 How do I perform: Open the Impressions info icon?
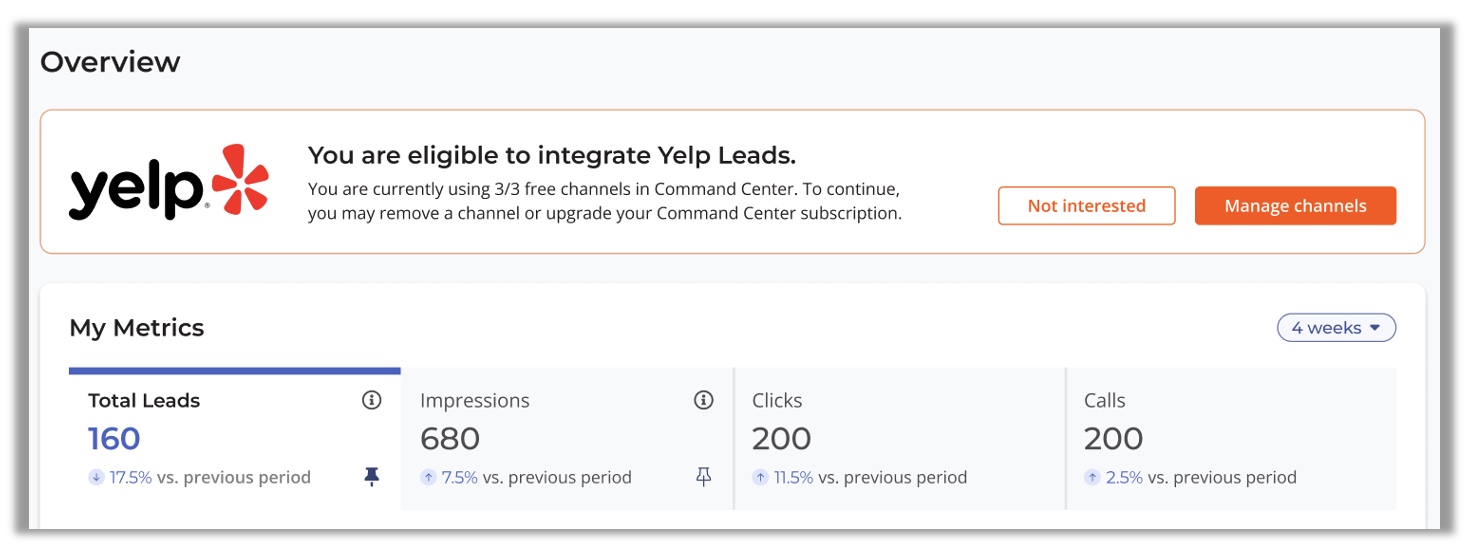704,400
